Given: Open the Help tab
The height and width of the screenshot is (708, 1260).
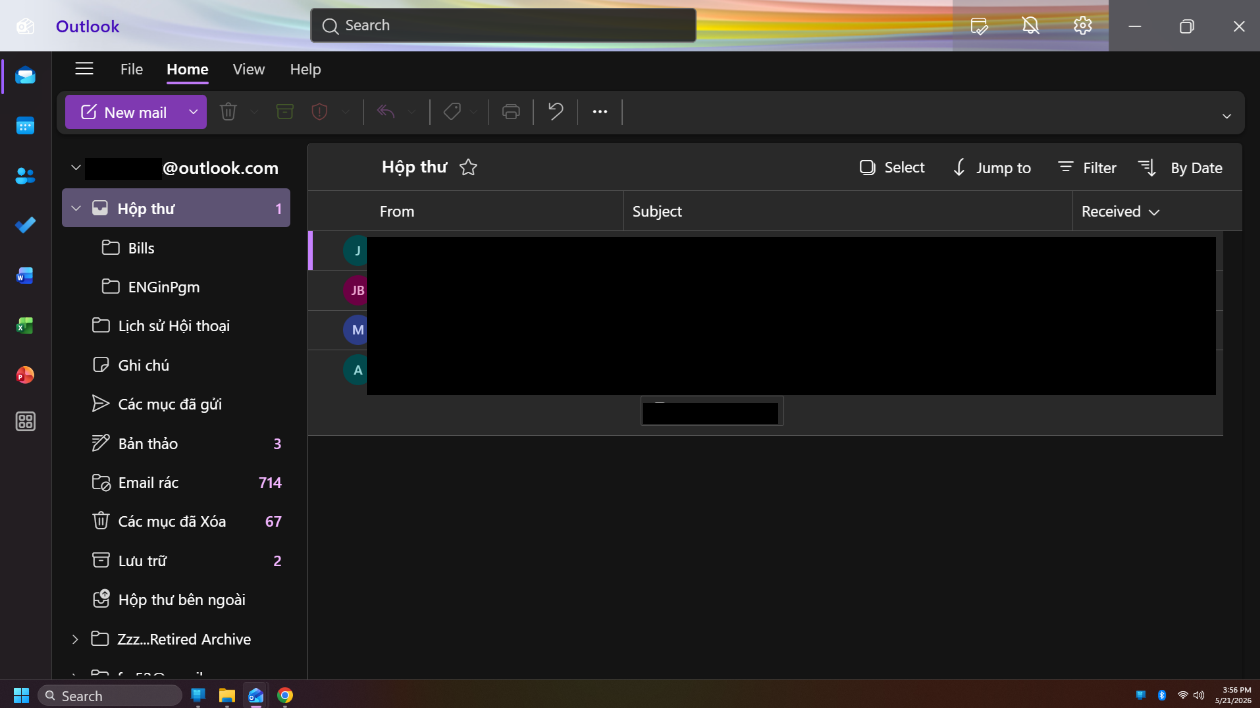Looking at the screenshot, I should point(305,69).
